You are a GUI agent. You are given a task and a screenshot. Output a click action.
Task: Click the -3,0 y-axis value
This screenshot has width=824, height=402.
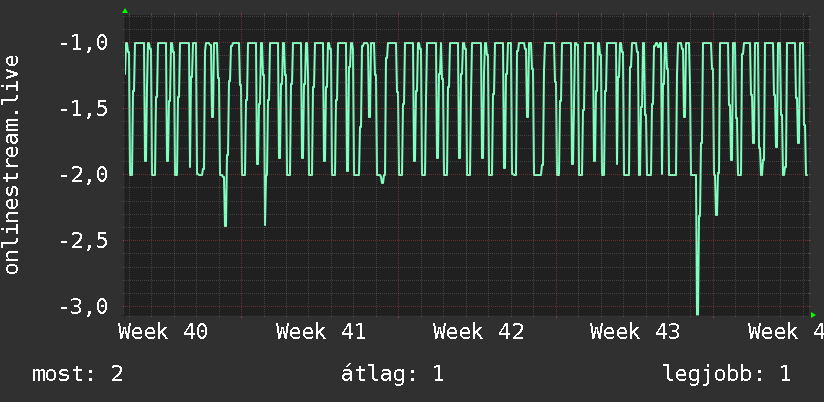(x=84, y=306)
